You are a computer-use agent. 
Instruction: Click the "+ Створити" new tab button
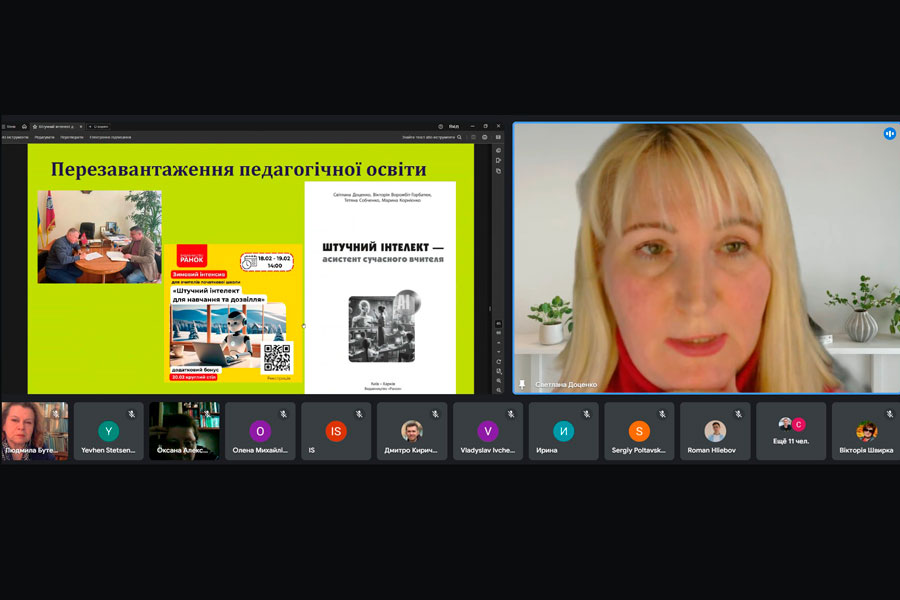coord(98,126)
